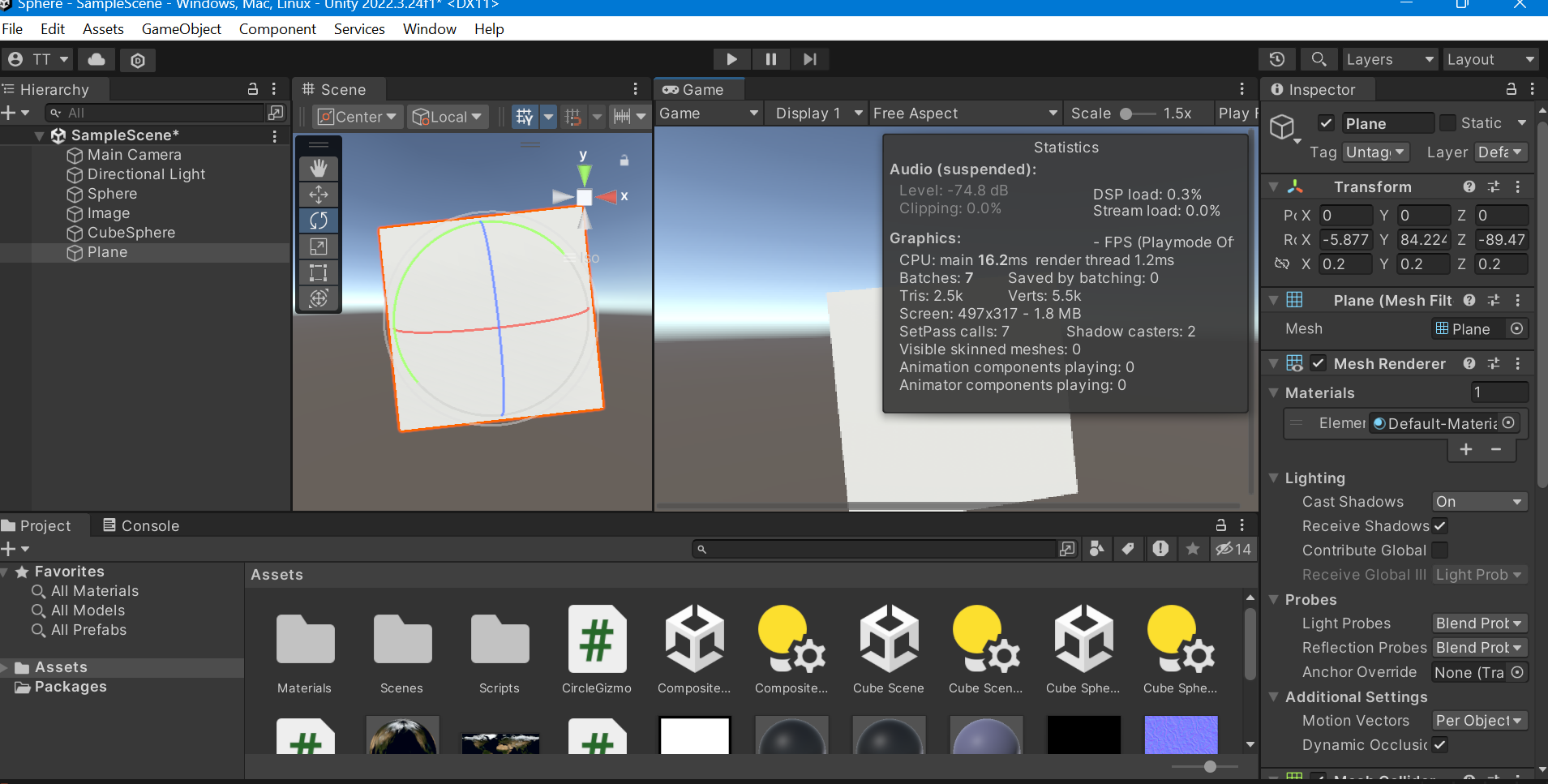Screen dimensions: 1548x784
Task: Open Unity Cloud services icon
Action: [96, 59]
